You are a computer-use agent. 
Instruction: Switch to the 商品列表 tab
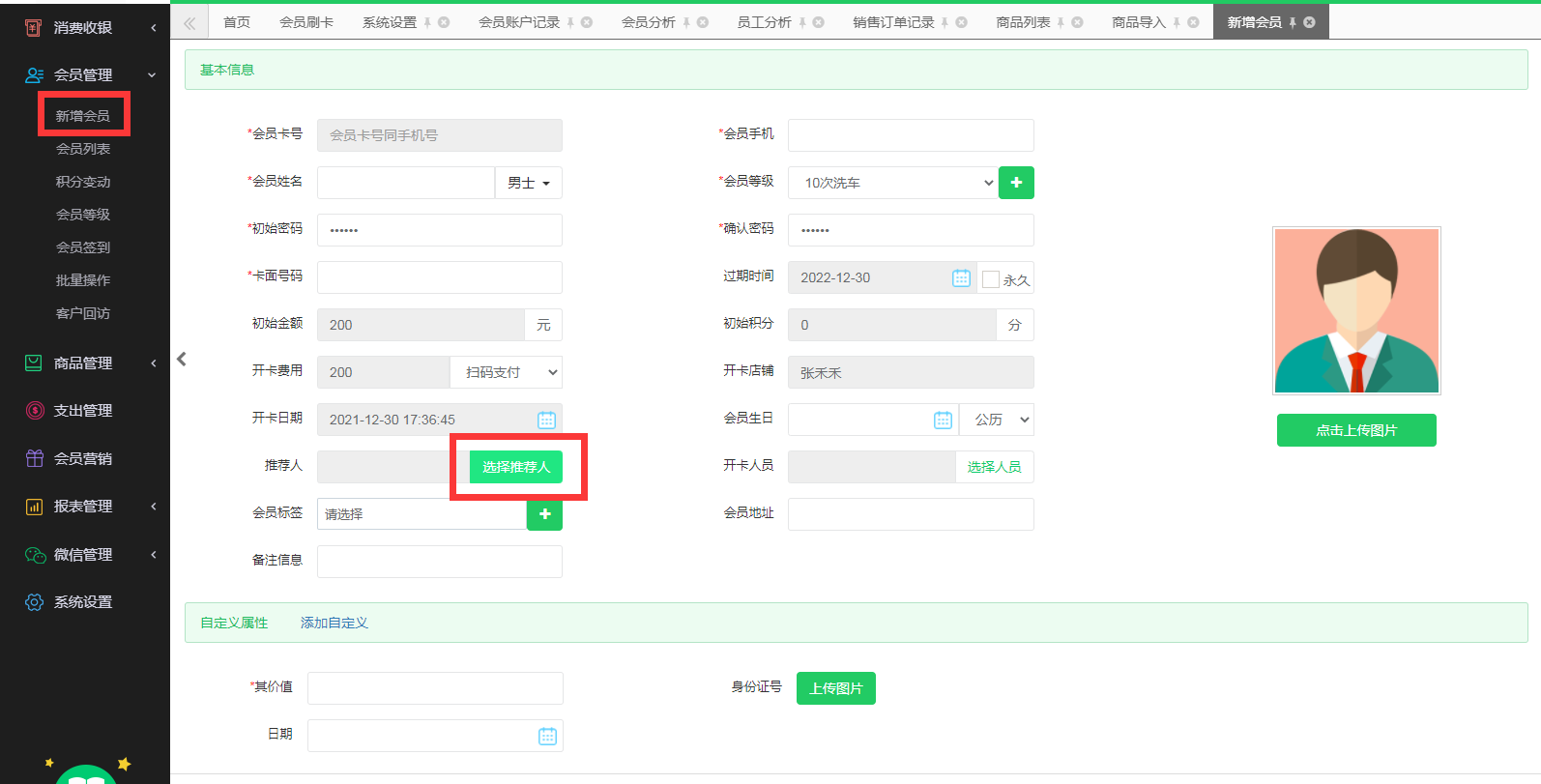(x=1023, y=22)
